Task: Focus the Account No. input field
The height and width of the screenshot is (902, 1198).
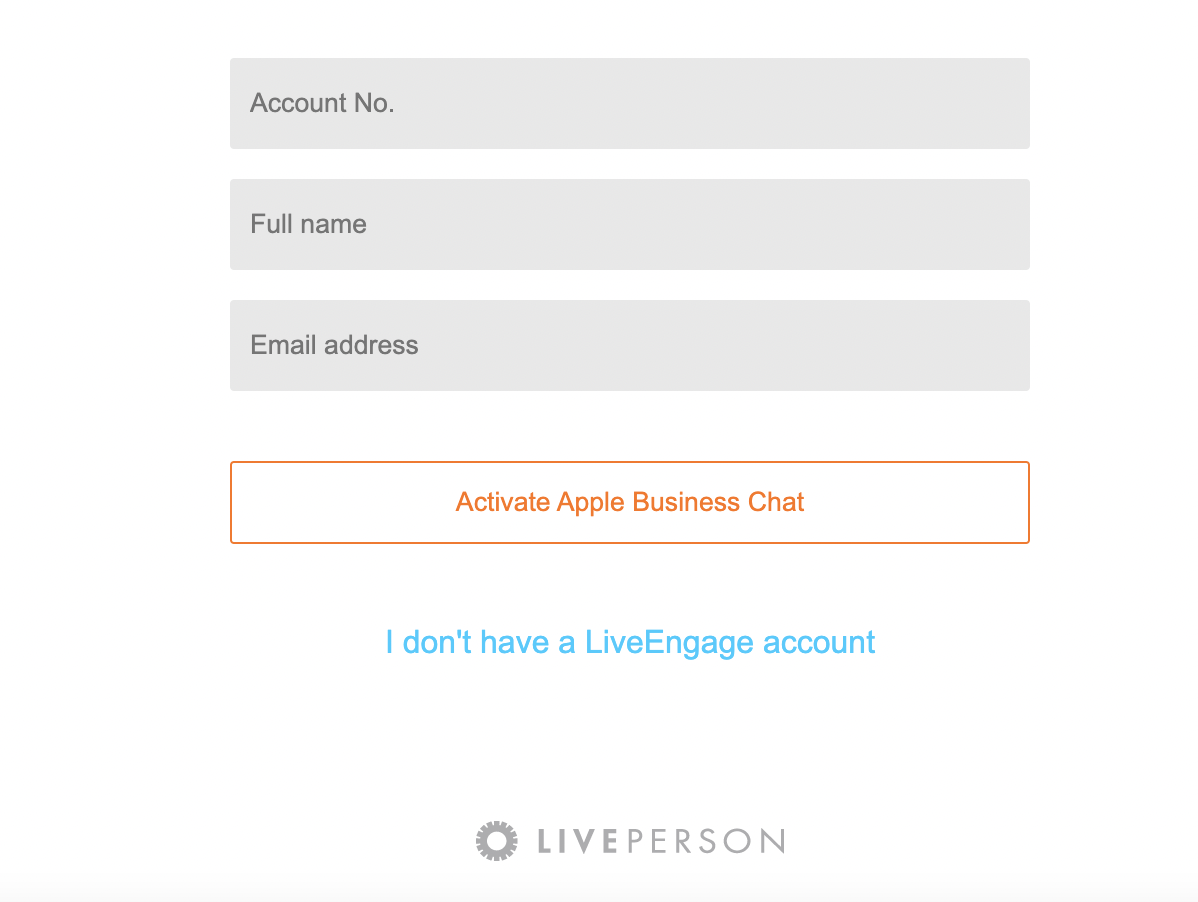Action: point(630,103)
